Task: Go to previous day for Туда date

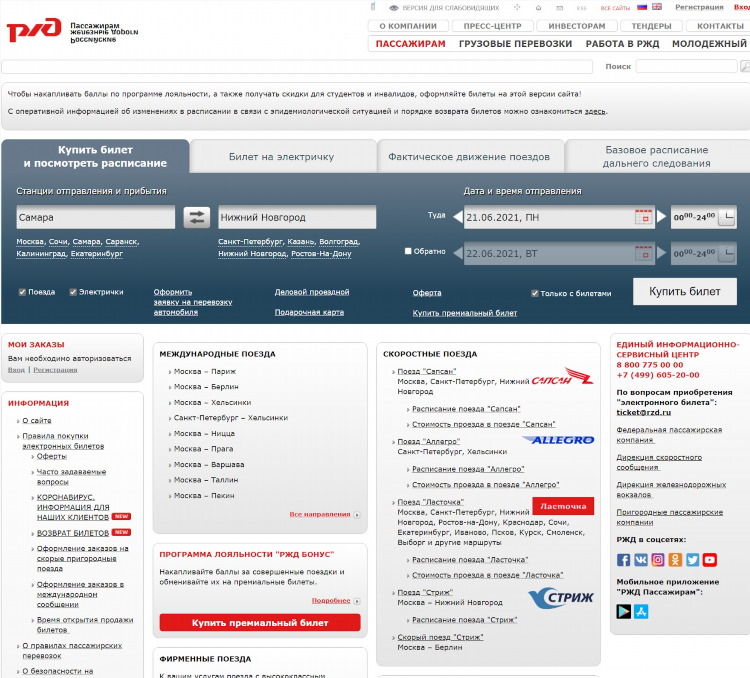Action: (x=458, y=217)
